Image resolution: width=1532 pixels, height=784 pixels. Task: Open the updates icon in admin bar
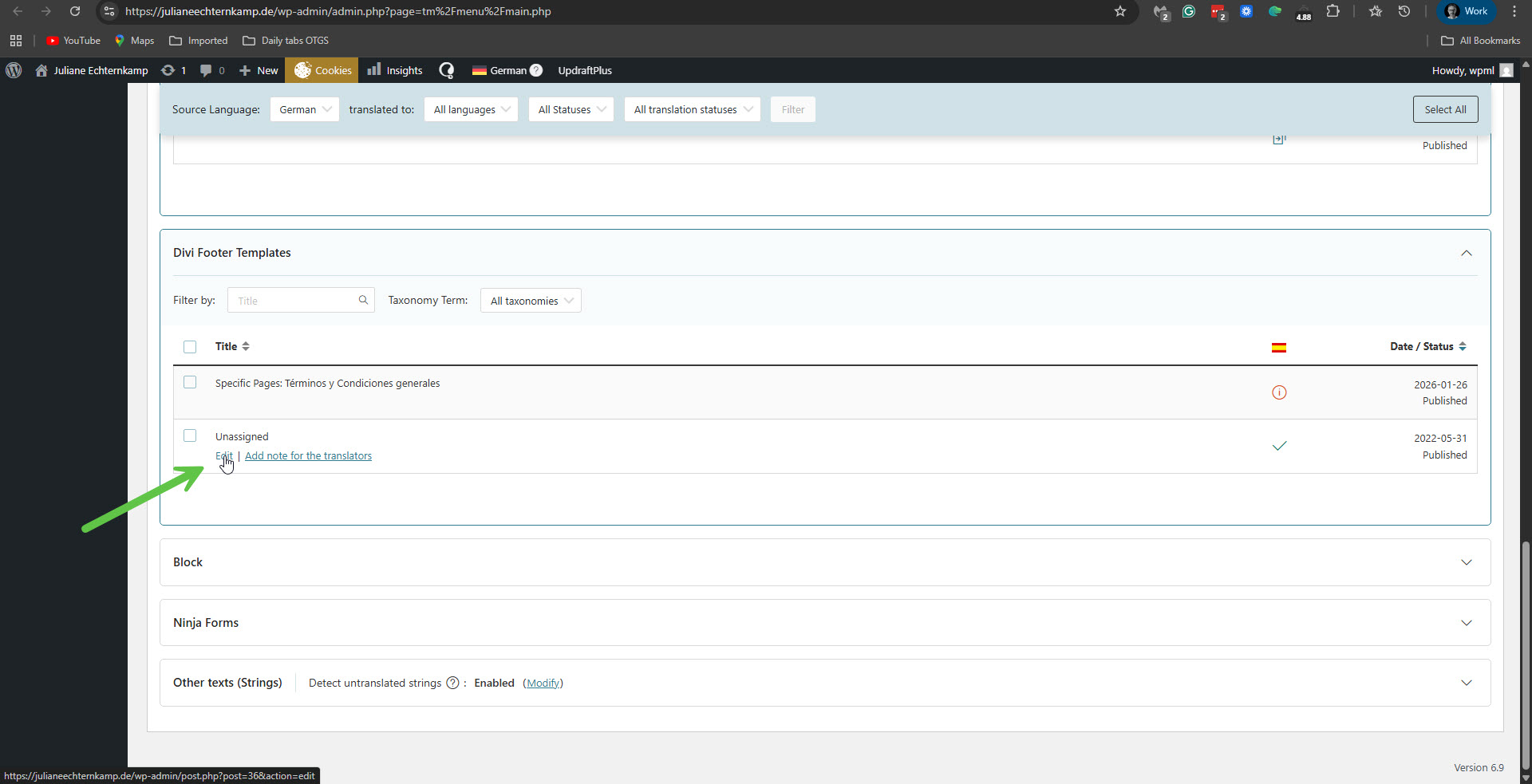(x=173, y=70)
